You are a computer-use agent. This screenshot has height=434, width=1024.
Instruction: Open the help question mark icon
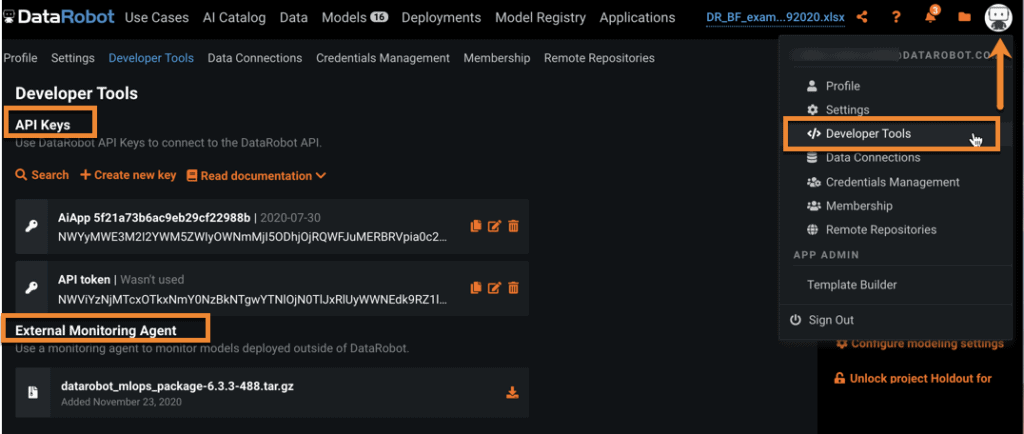click(x=897, y=18)
